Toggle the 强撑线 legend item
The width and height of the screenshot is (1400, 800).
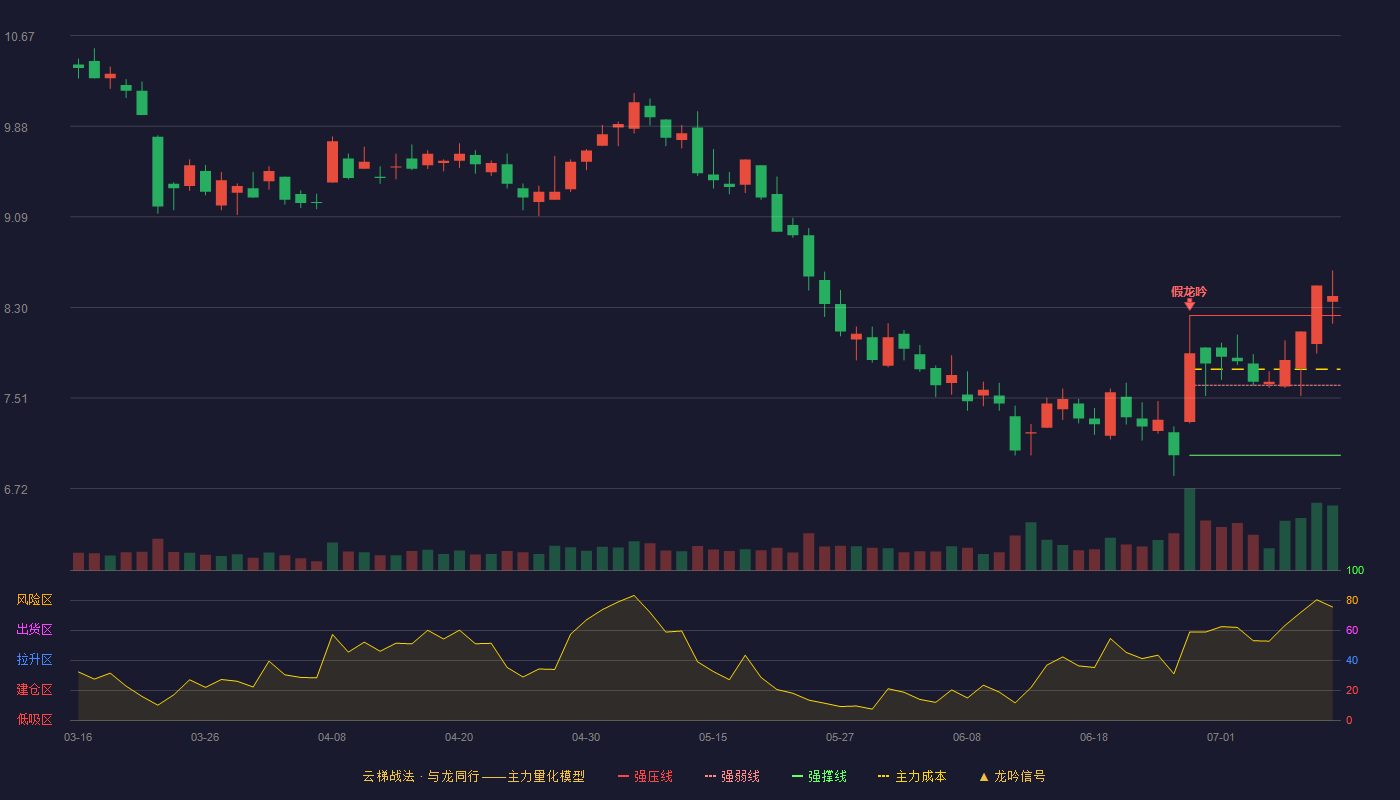(819, 776)
